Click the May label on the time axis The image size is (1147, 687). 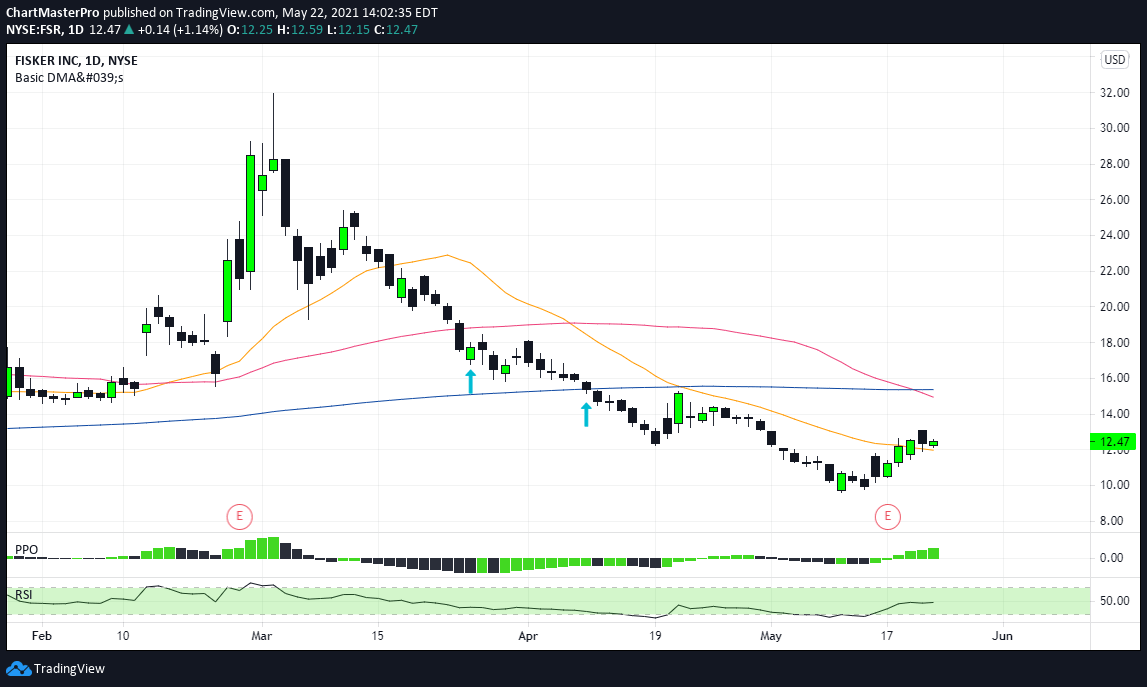770,636
